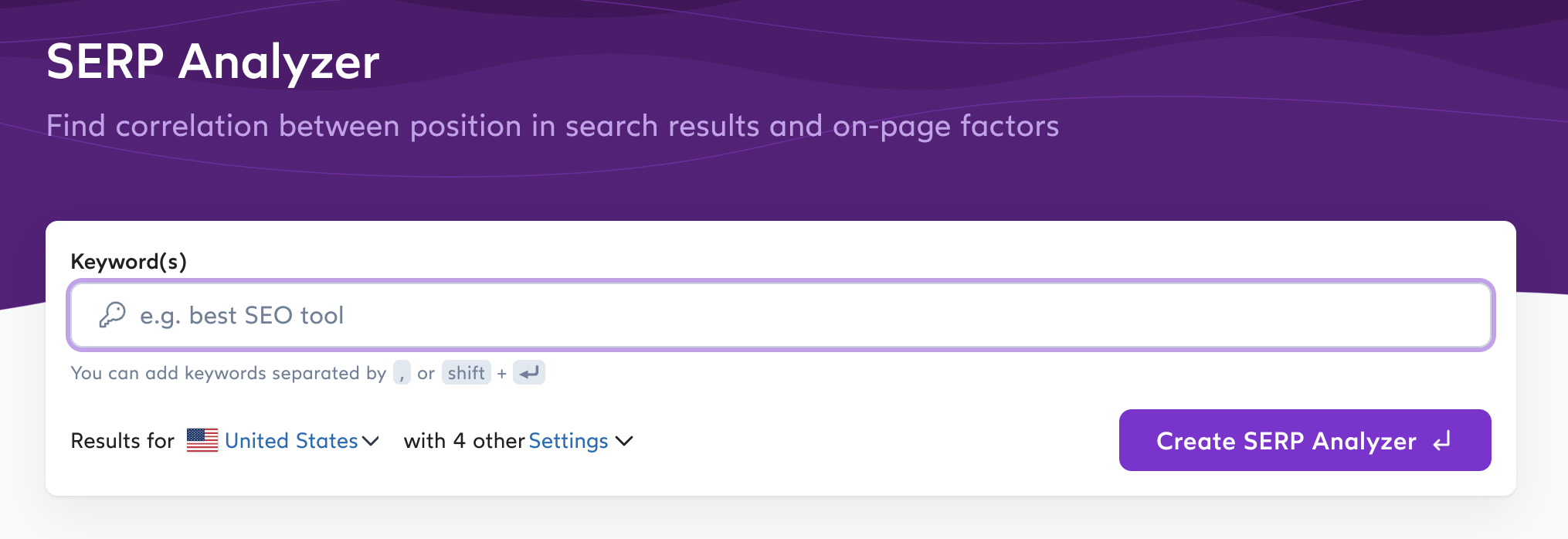1568x539 pixels.
Task: Click the comma key hint badge
Action: [x=402, y=373]
